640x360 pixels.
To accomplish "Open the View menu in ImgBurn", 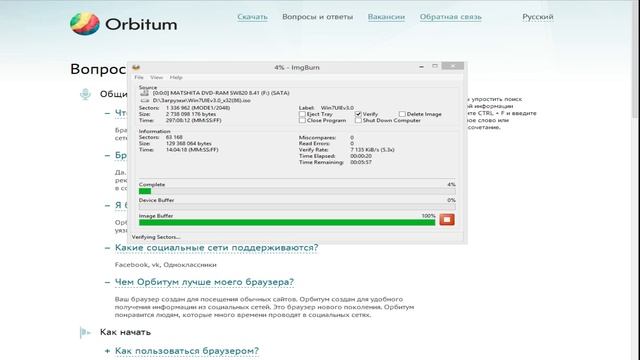I will [156, 77].
